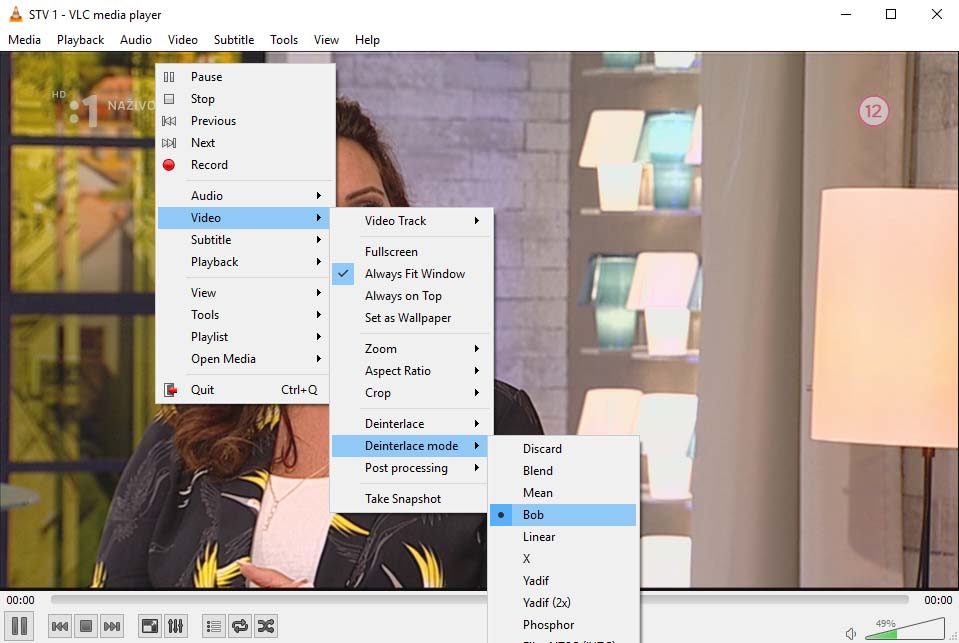
Task: Toggle loop mode icon
Action: click(x=240, y=626)
